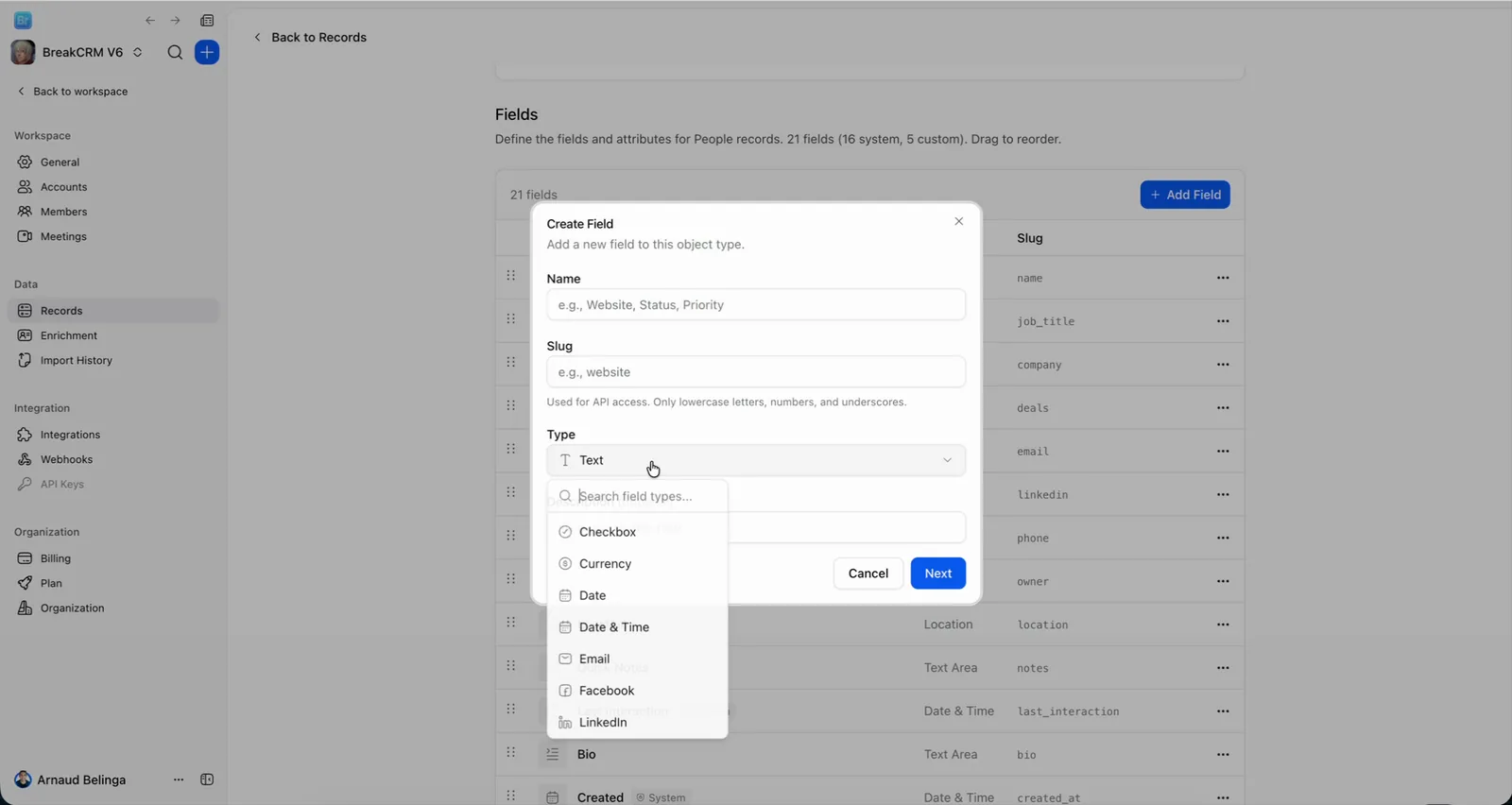Choose Date & Time field type

point(638,627)
